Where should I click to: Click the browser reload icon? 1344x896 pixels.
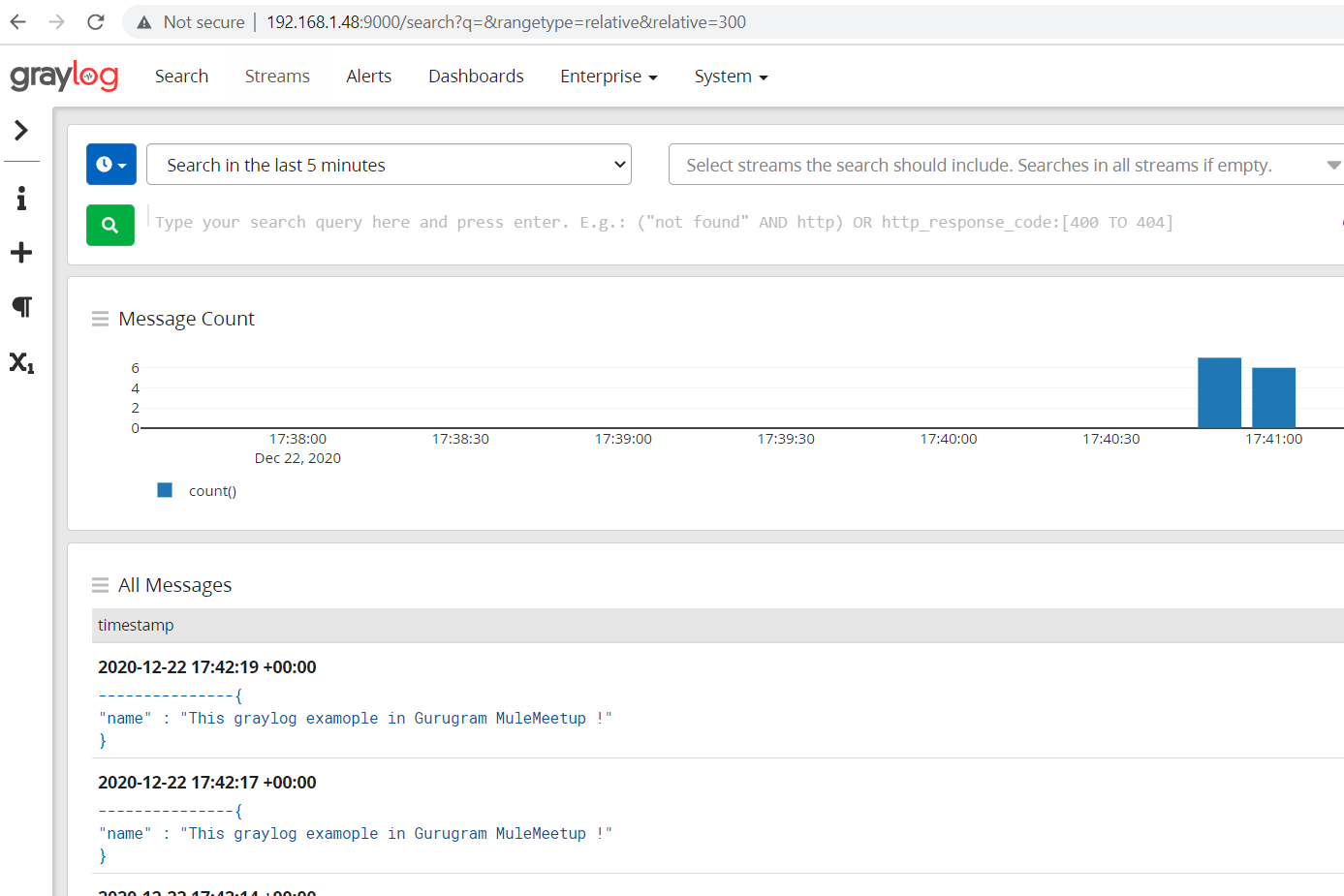tap(95, 22)
